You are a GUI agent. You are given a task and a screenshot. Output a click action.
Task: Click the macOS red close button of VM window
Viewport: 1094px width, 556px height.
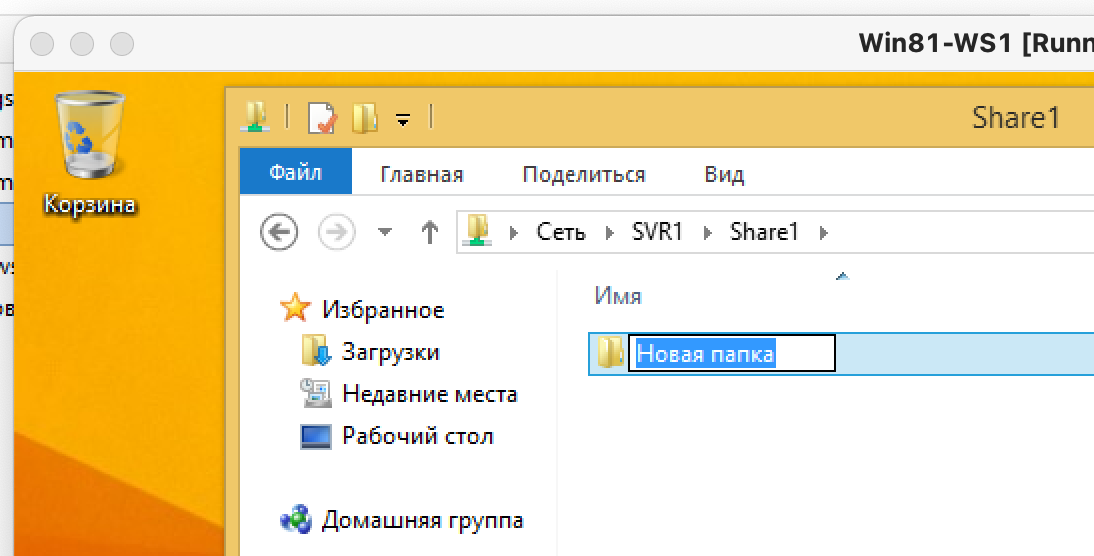click(x=43, y=44)
